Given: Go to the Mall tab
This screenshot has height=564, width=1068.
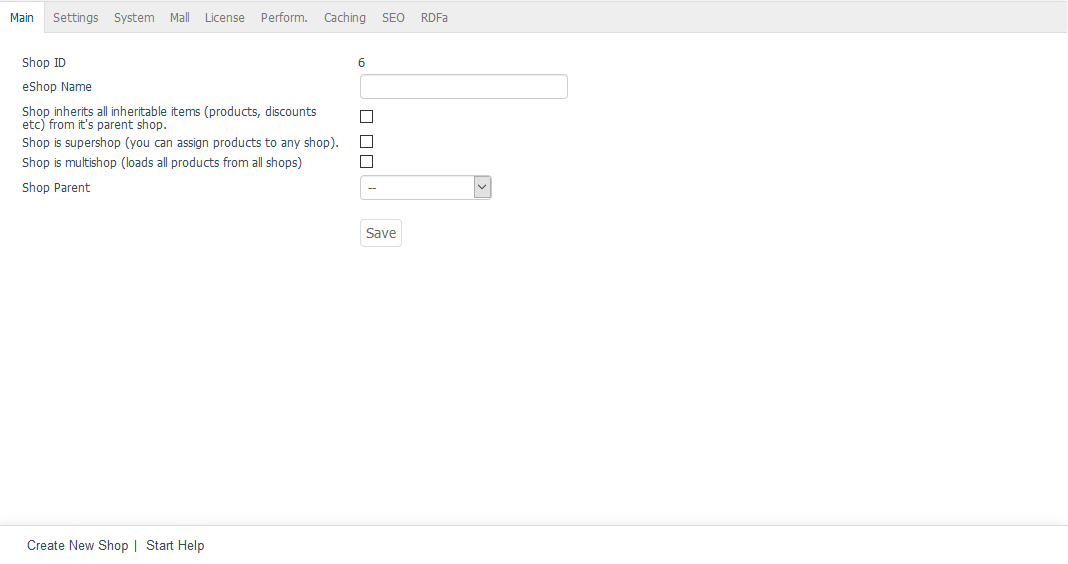Looking at the screenshot, I should (180, 18).
